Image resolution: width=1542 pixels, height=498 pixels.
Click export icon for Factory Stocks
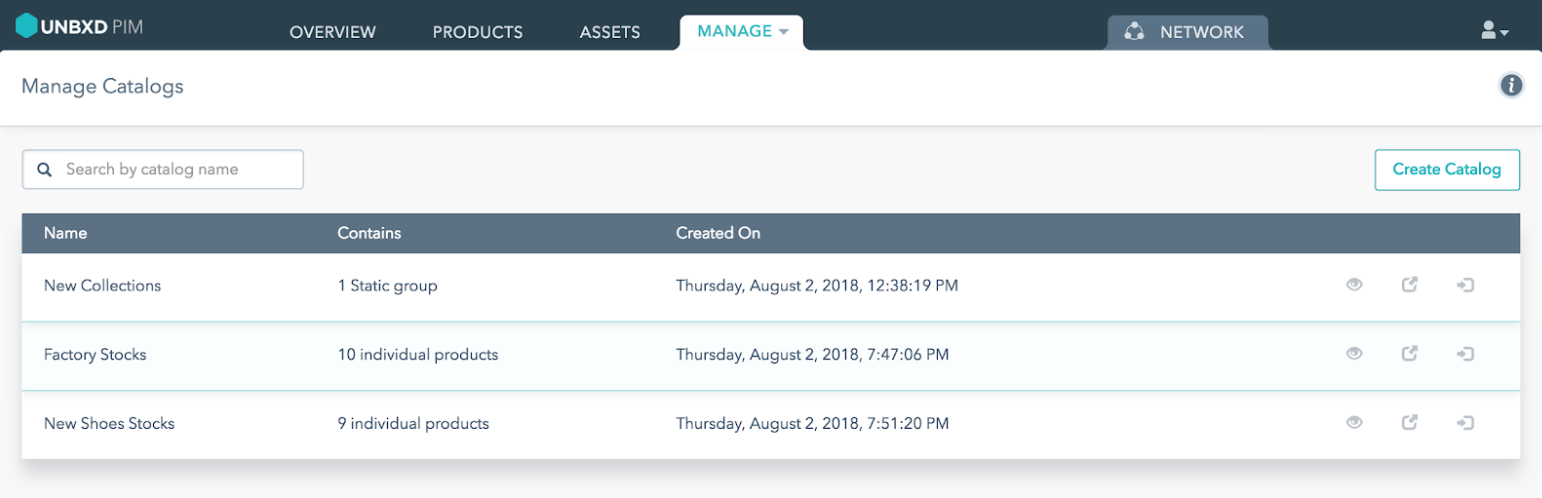(1410, 354)
